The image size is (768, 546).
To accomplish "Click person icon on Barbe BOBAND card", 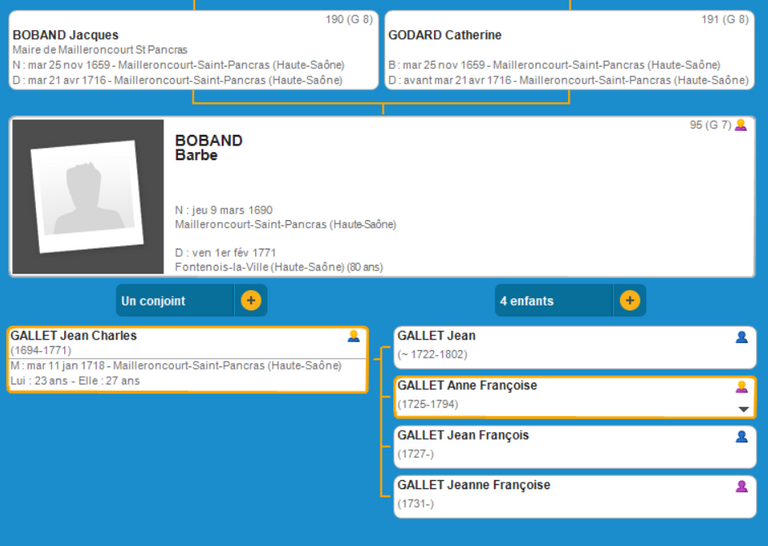I will pyautogui.click(x=741, y=126).
